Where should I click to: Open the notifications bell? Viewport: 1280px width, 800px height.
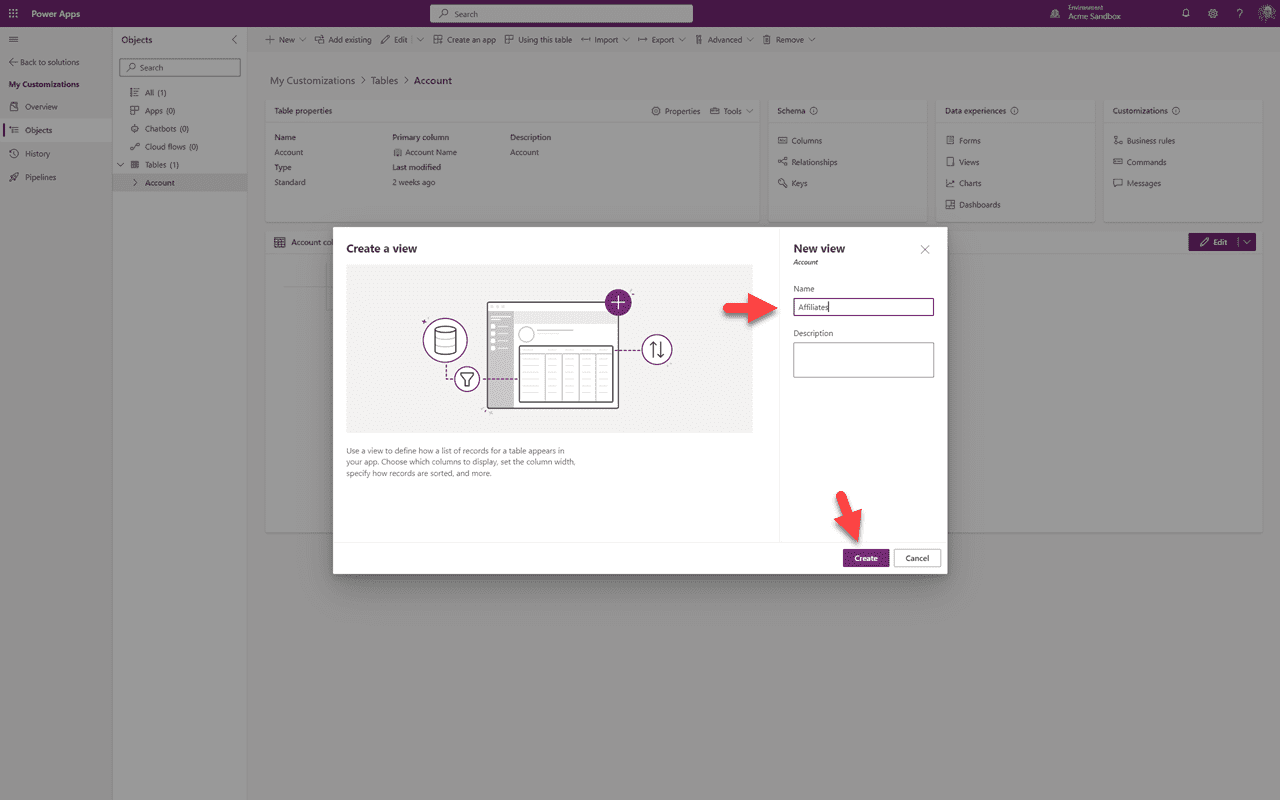[1184, 13]
